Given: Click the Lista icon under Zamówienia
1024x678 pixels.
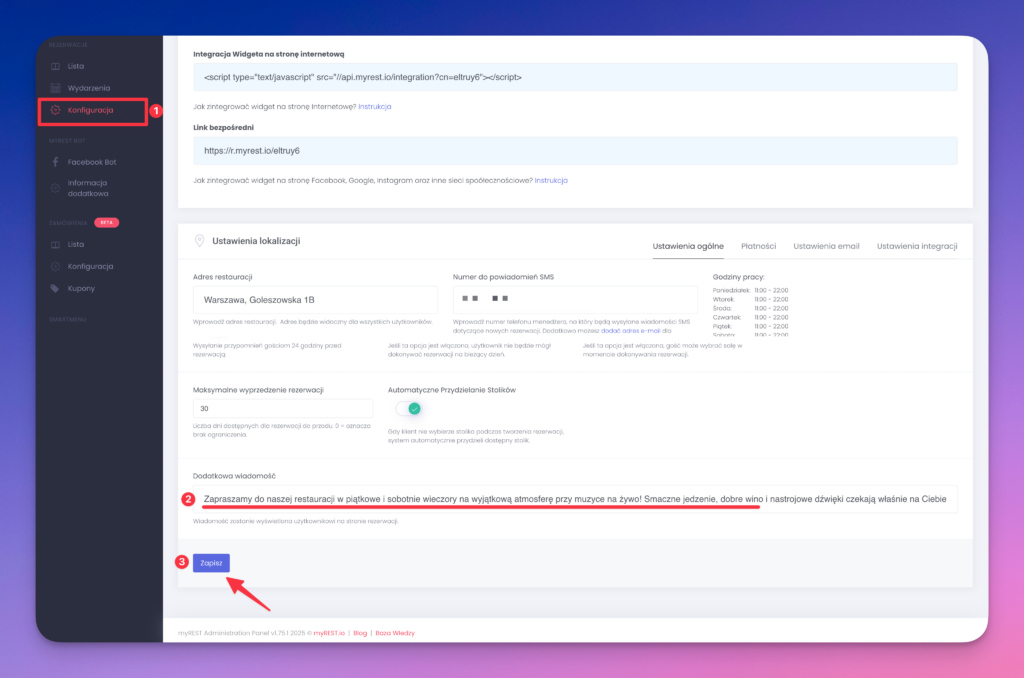Looking at the screenshot, I should click(56, 244).
